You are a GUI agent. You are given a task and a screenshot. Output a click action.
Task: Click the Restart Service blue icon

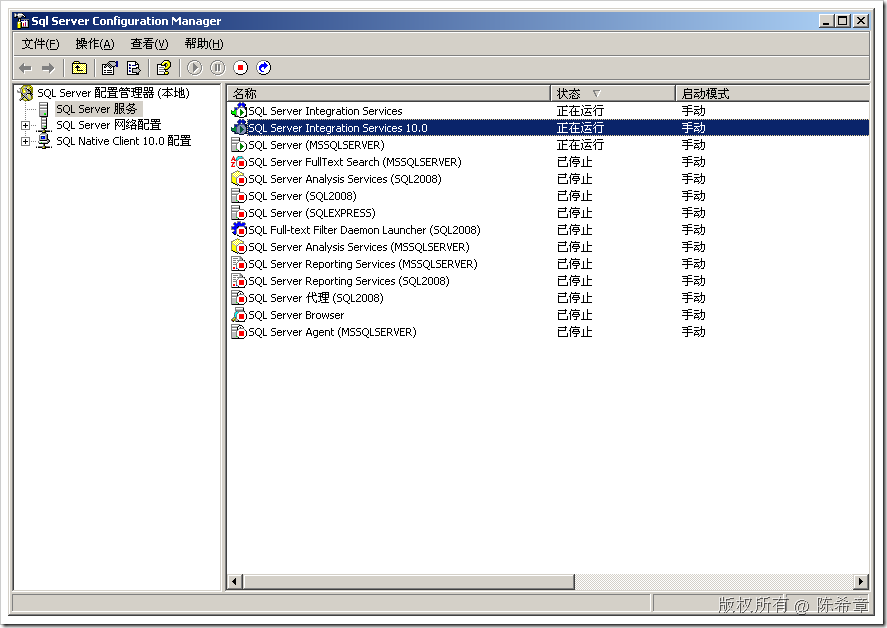[264, 68]
